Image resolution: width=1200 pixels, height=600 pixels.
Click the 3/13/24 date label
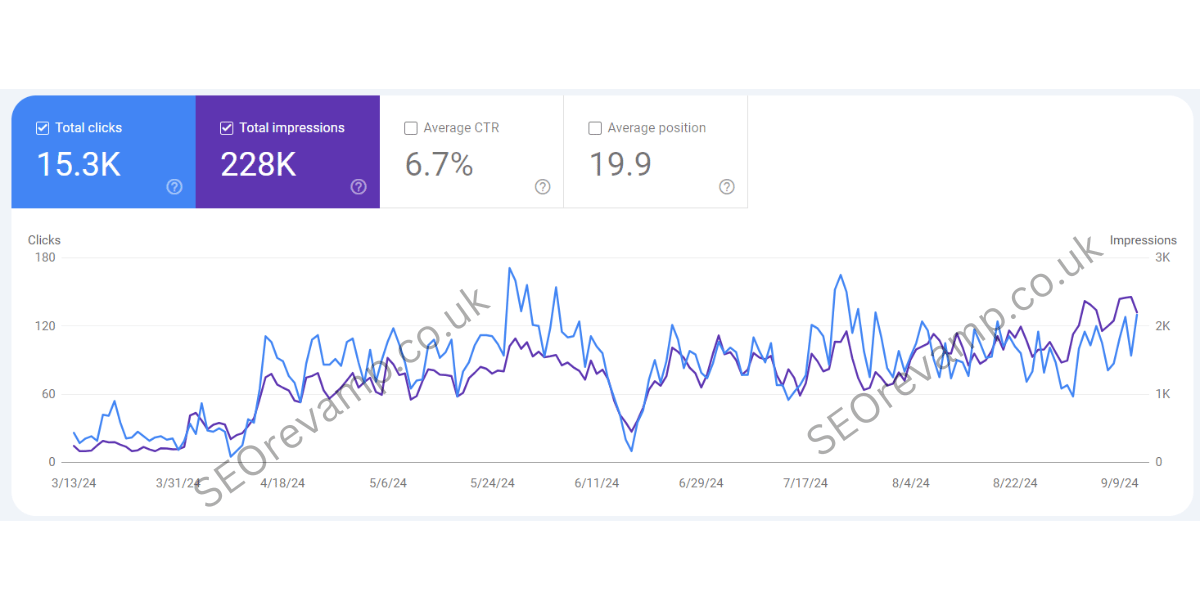(x=74, y=483)
